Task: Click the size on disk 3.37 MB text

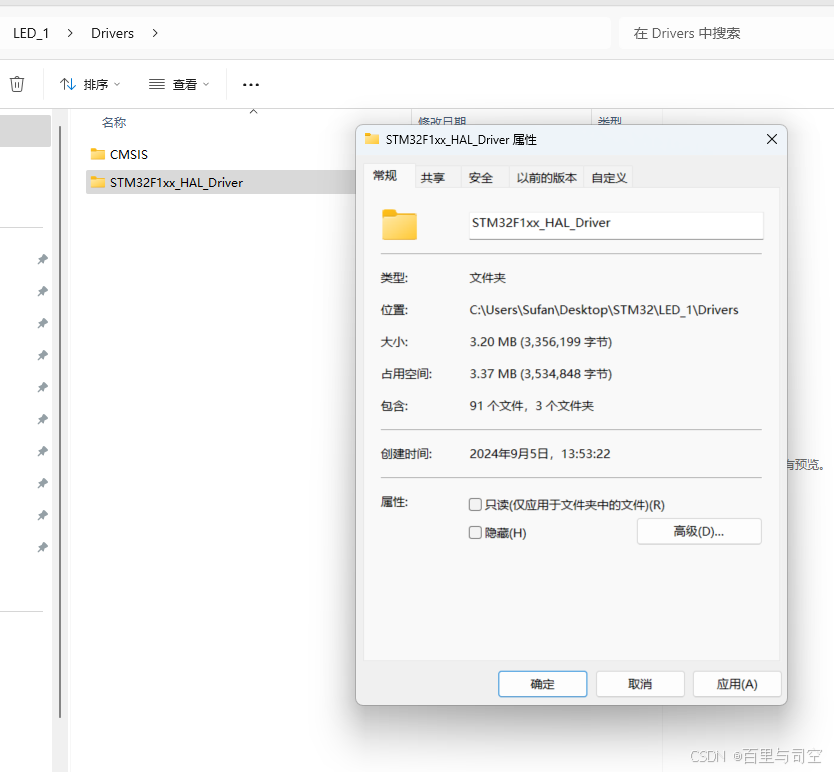Action: 540,374
